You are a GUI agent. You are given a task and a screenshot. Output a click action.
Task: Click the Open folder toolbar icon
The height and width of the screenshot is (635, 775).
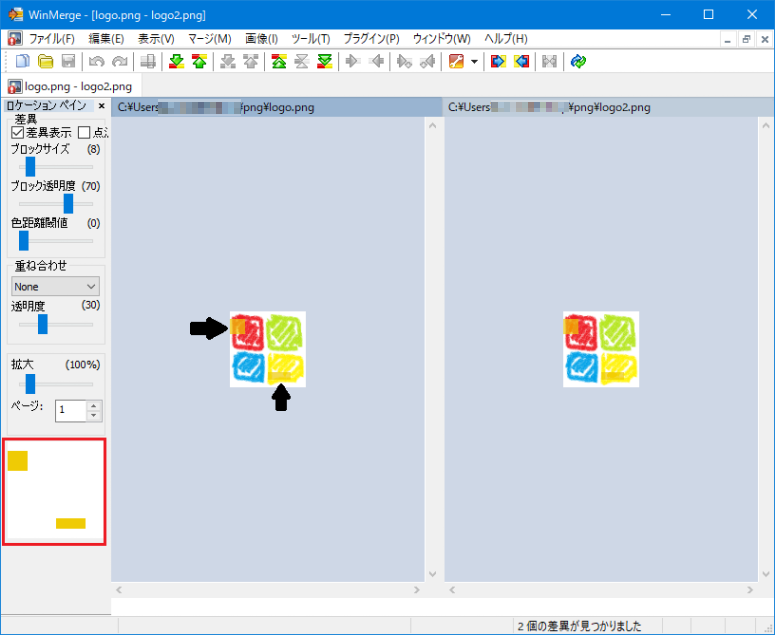click(45, 62)
